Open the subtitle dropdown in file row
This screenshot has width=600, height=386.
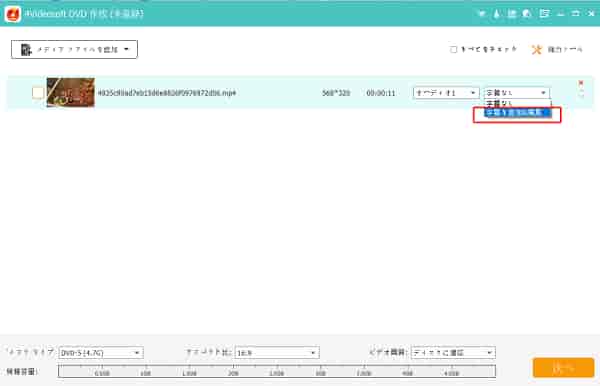[x=517, y=93]
